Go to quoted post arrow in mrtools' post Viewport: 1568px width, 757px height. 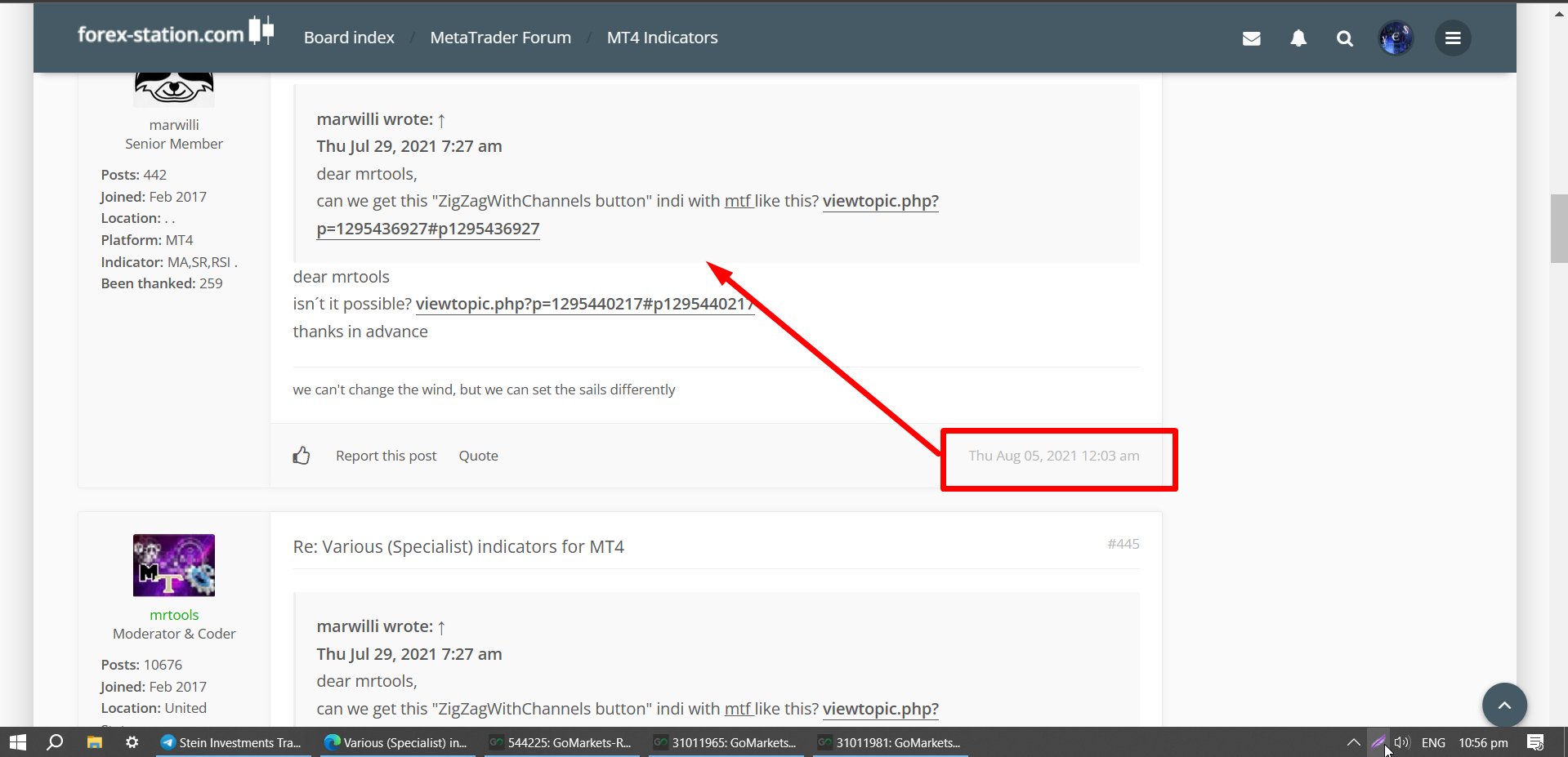441,627
